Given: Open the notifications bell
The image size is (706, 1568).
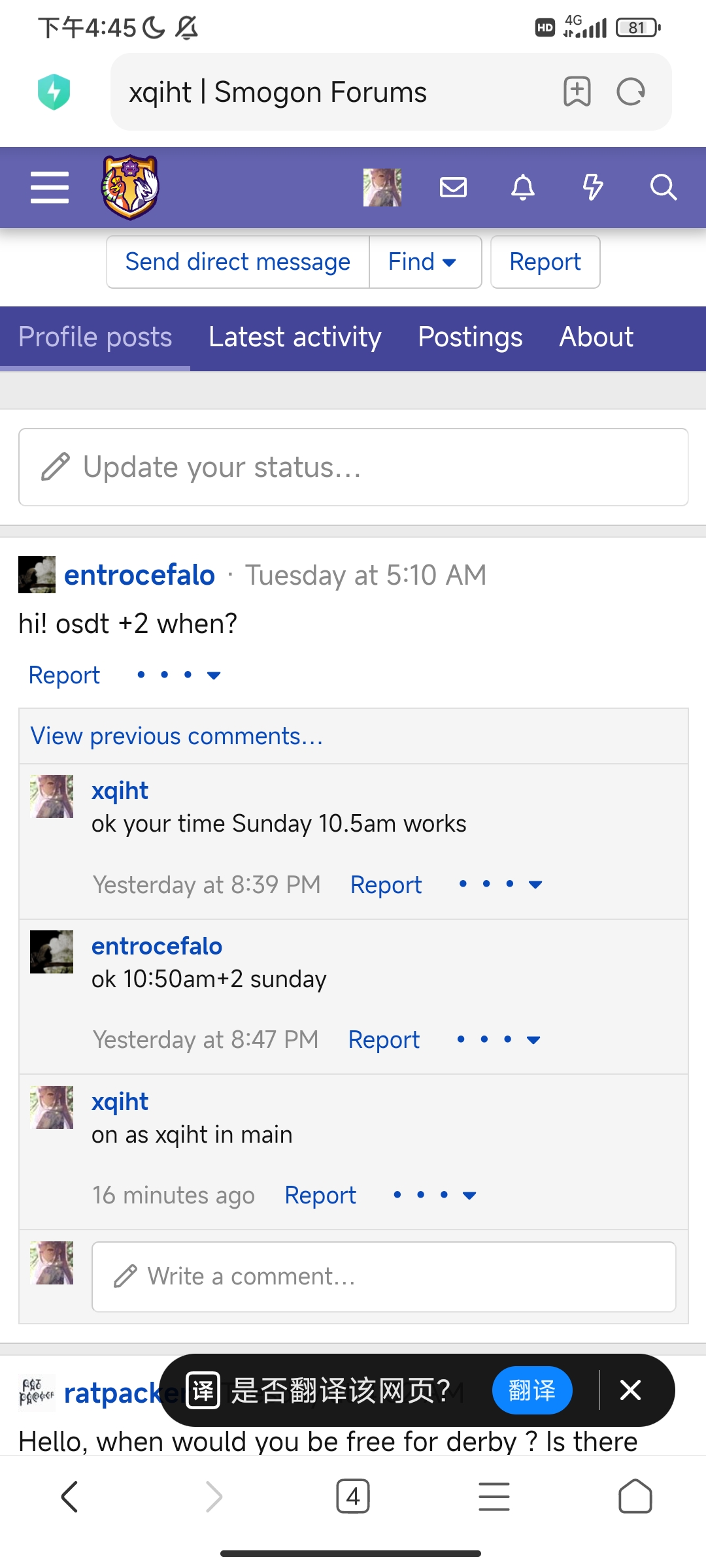Looking at the screenshot, I should (522, 188).
